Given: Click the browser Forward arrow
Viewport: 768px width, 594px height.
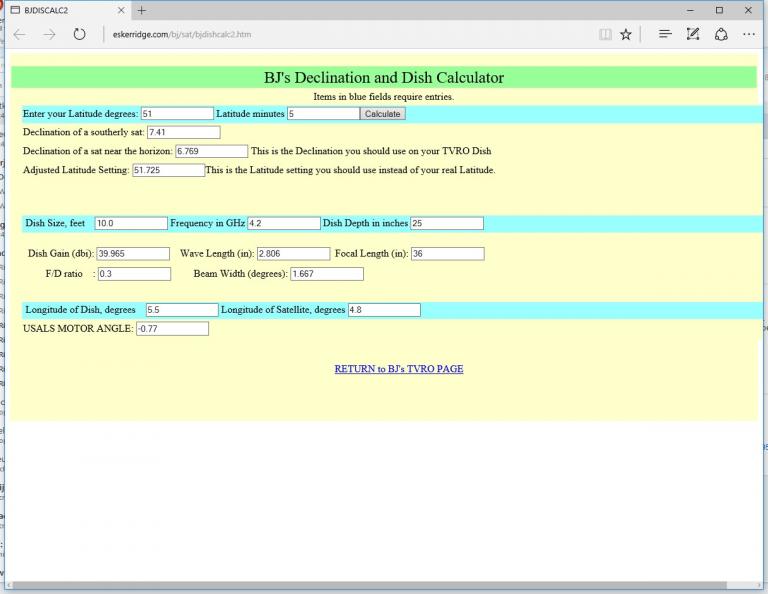Looking at the screenshot, I should [49, 34].
